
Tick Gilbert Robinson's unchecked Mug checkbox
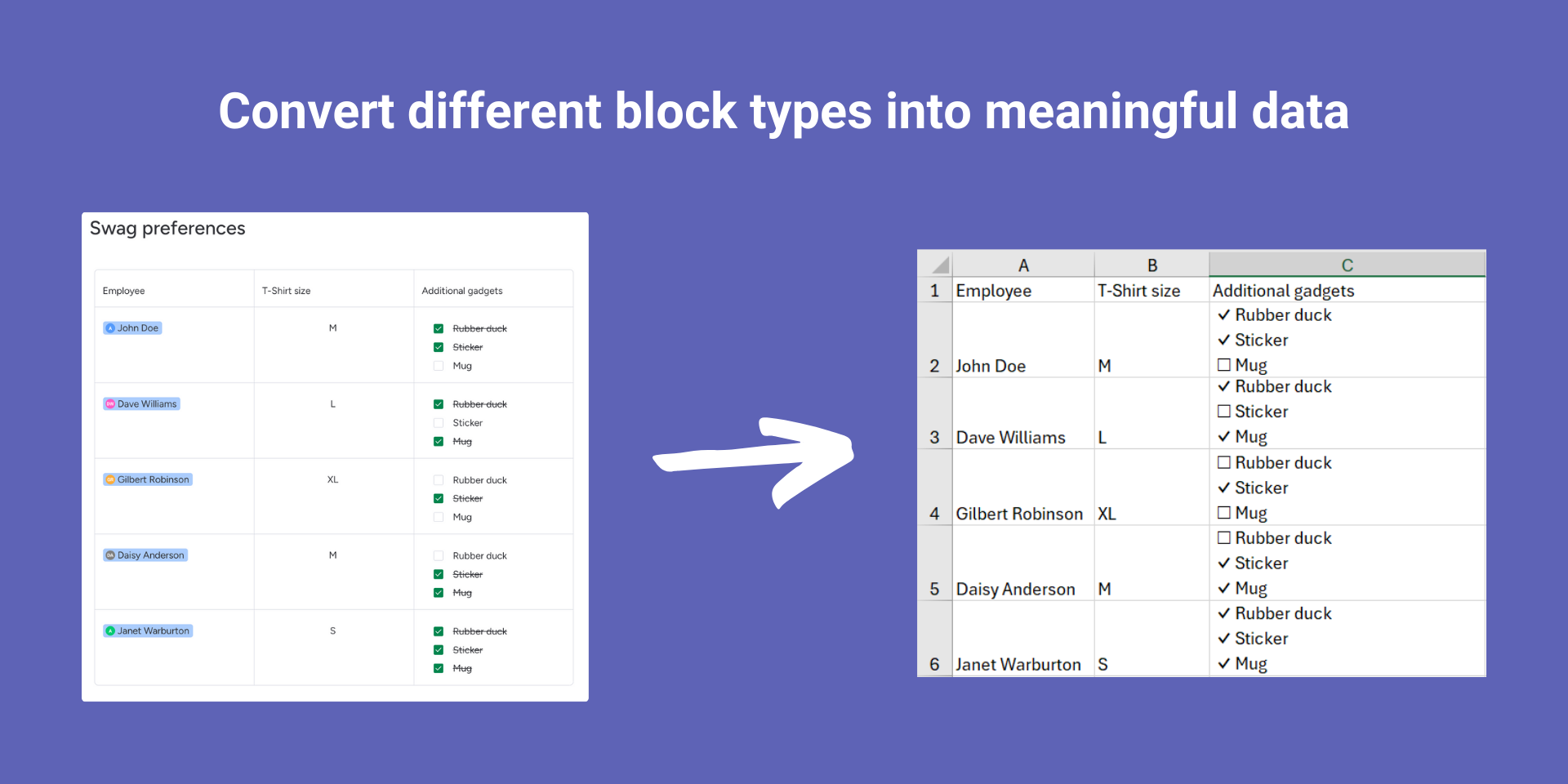coord(439,517)
